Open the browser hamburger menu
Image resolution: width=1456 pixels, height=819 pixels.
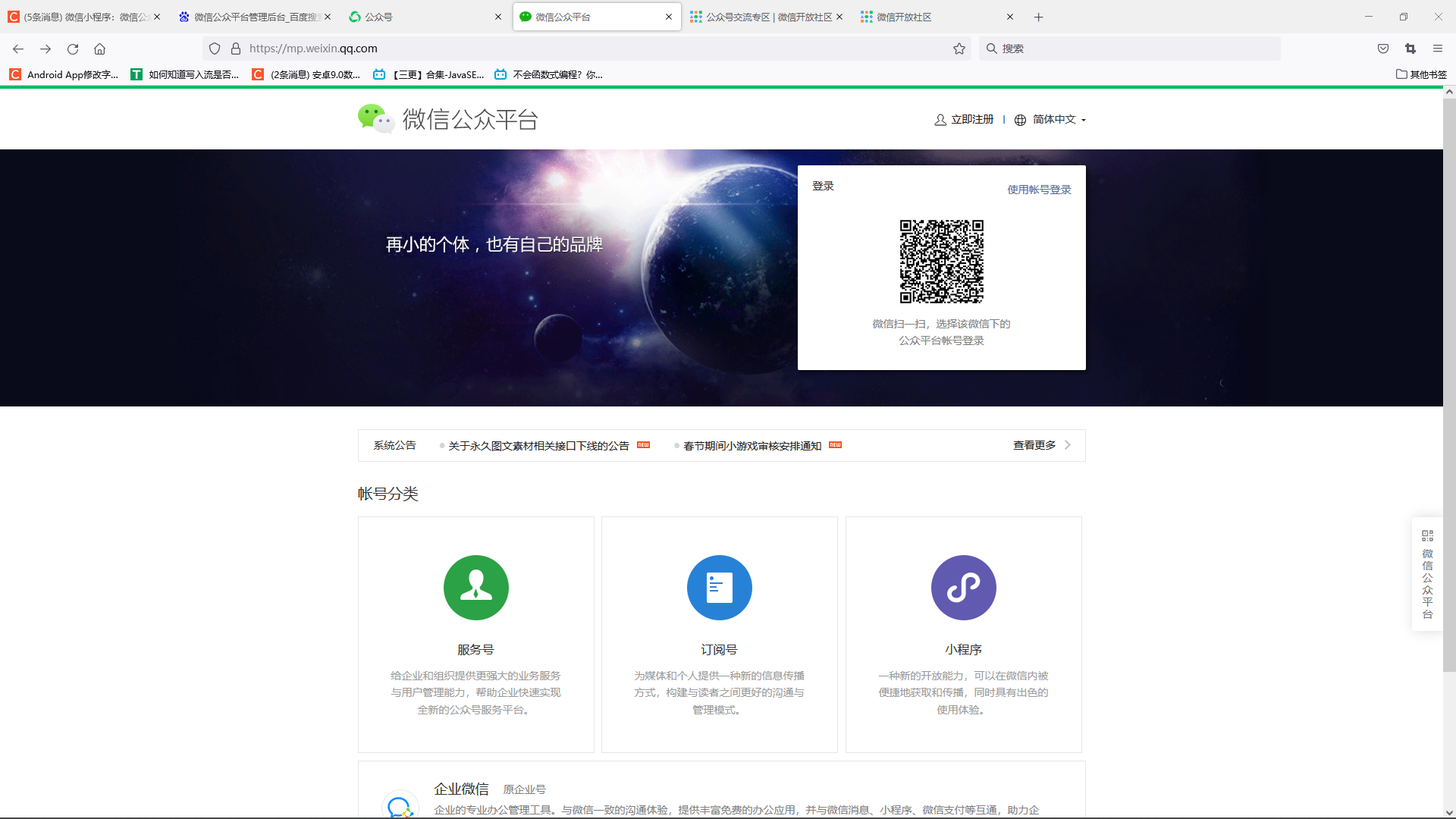coord(1437,49)
